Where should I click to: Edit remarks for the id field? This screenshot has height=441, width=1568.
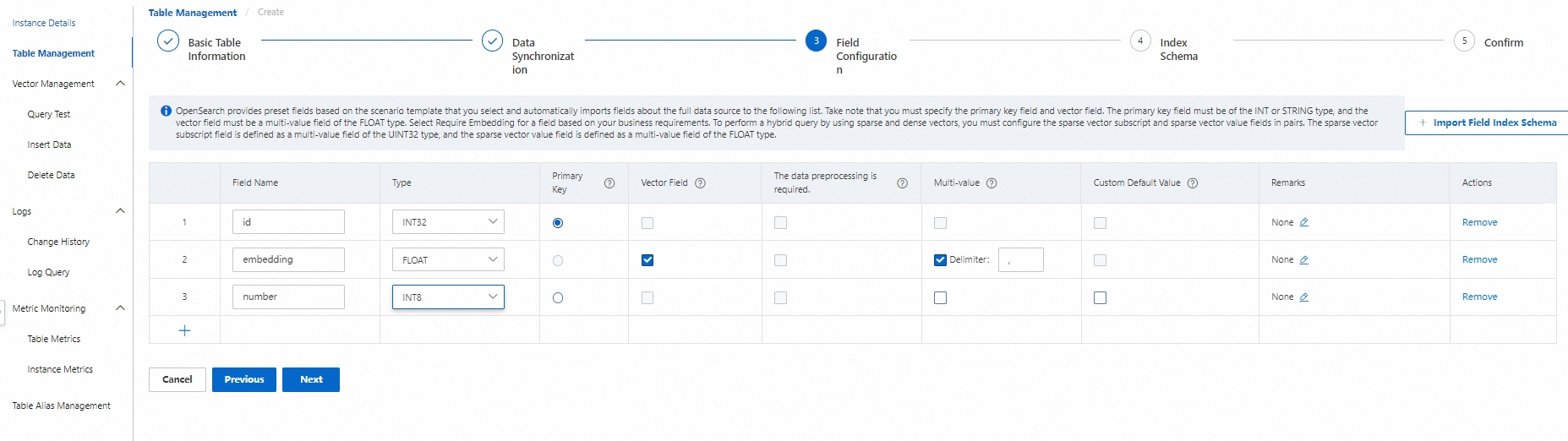(1303, 222)
